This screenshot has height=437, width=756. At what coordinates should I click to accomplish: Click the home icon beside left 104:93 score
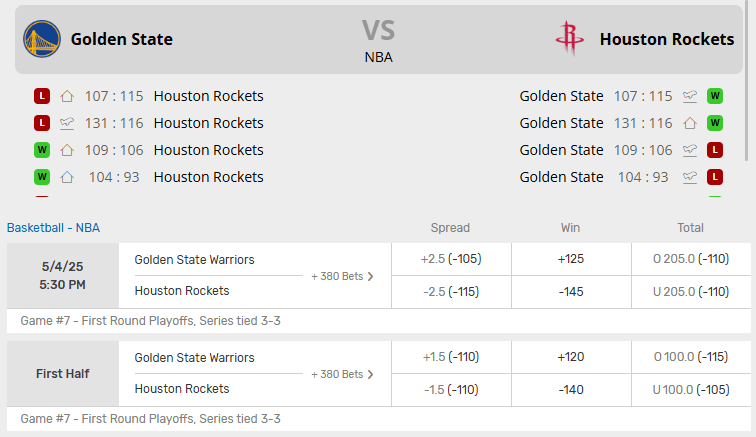[x=67, y=177]
